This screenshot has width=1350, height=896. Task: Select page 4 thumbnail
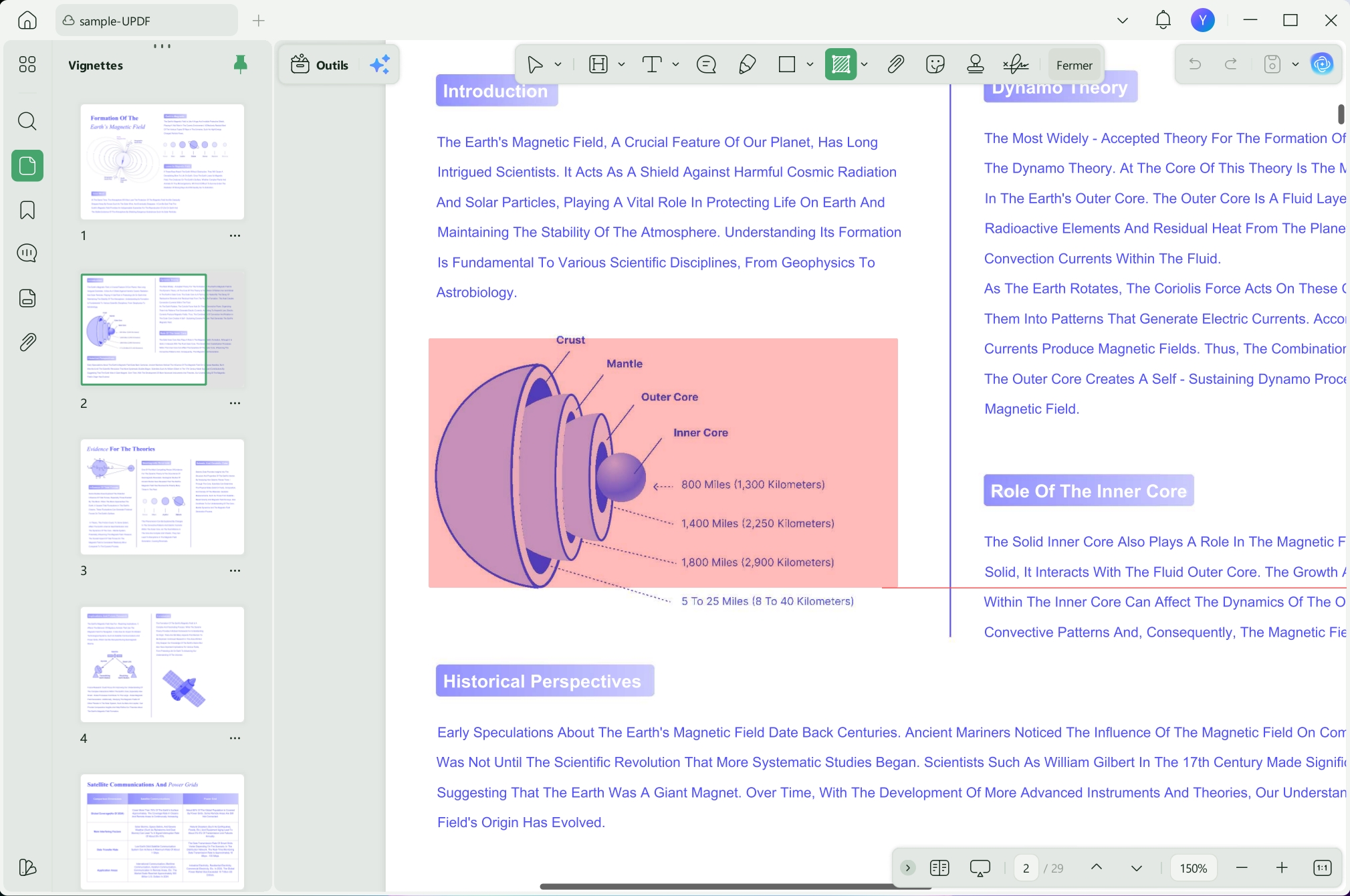pyautogui.click(x=162, y=665)
